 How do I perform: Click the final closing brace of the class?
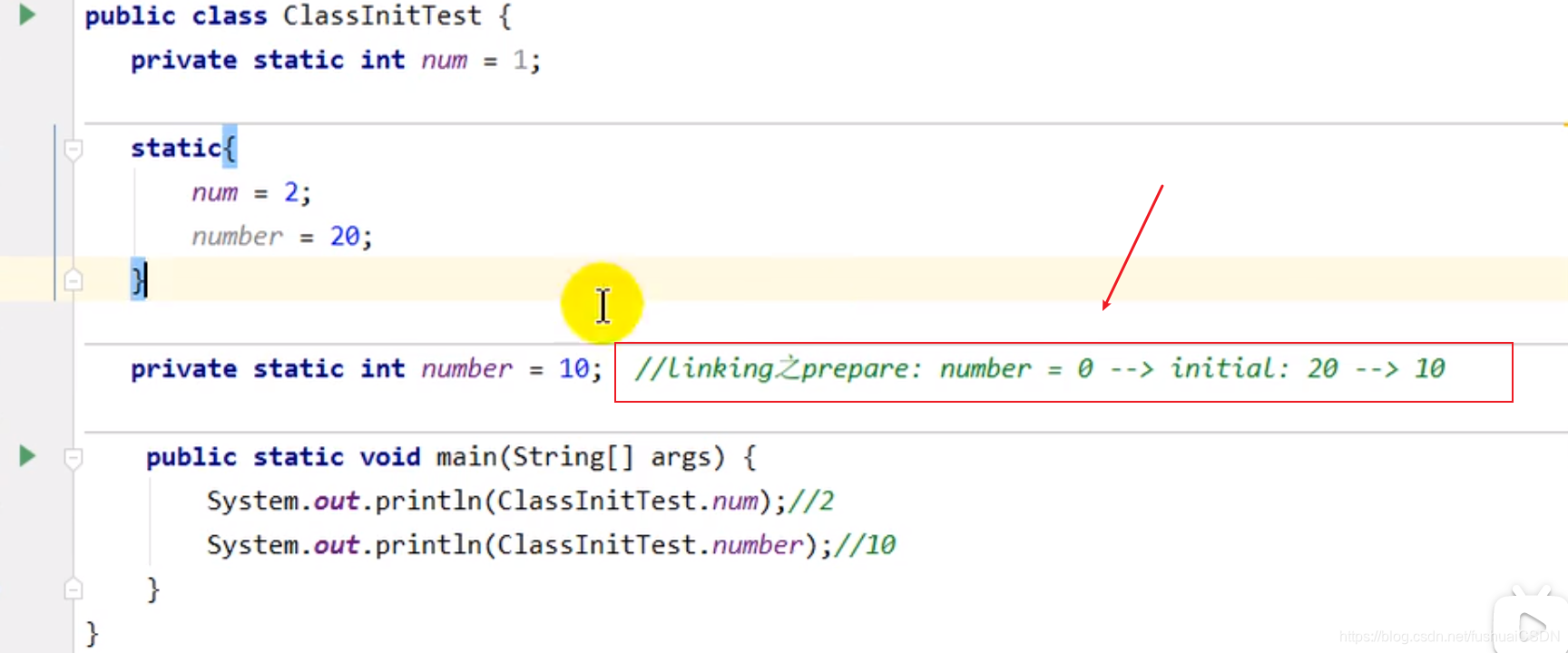(92, 633)
